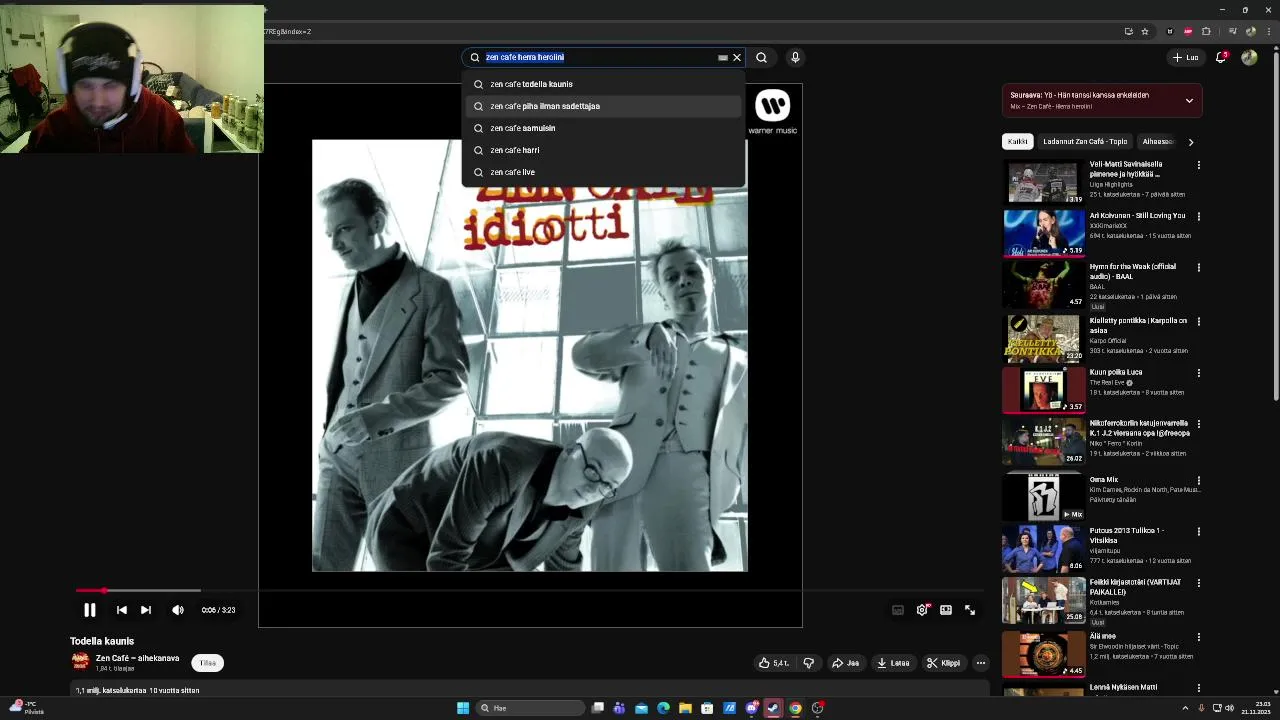Select the Kaikki filter chip
Screen dimensions: 1280x720
1018,142
